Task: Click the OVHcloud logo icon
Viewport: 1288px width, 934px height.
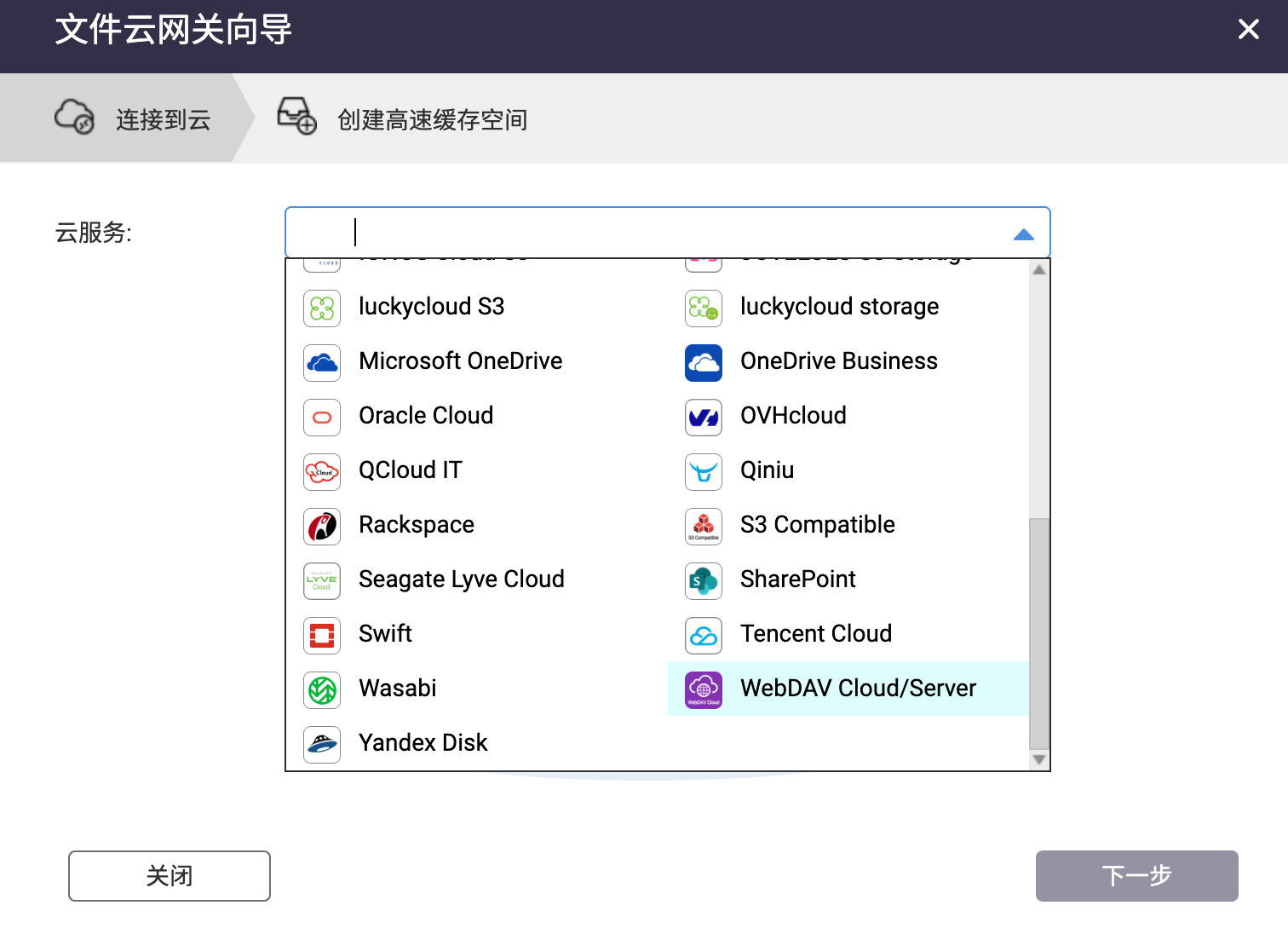Action: click(x=704, y=418)
